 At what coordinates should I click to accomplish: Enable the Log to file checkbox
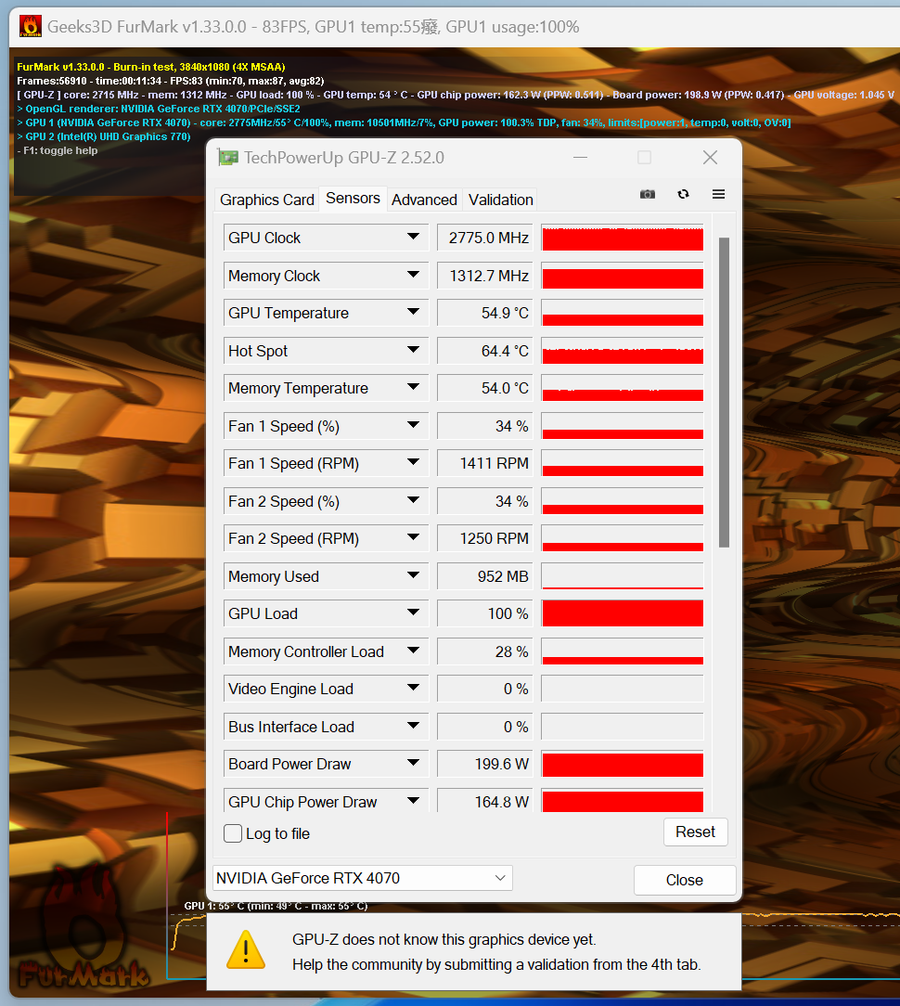click(x=233, y=833)
